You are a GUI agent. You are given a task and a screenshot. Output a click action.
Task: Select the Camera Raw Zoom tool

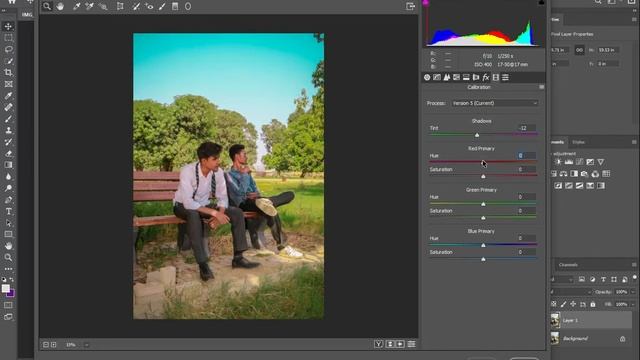[47, 6]
